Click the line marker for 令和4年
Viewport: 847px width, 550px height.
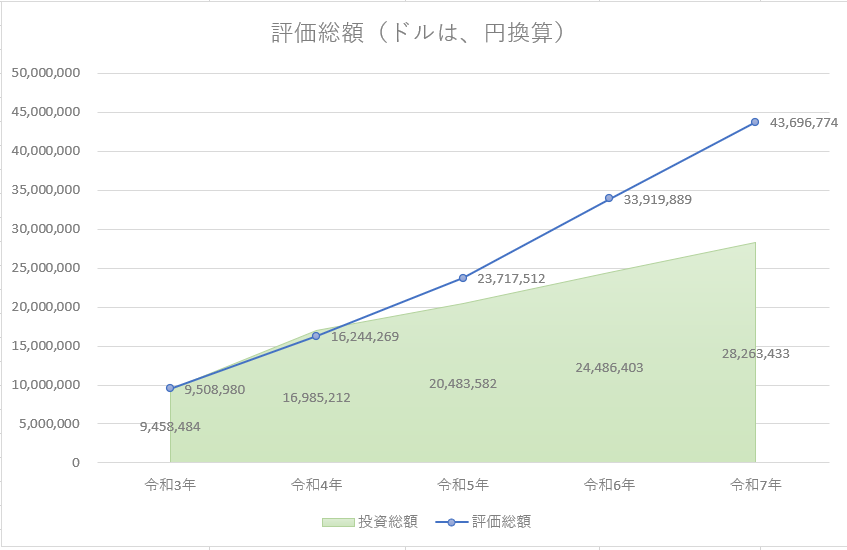pyautogui.click(x=316, y=336)
